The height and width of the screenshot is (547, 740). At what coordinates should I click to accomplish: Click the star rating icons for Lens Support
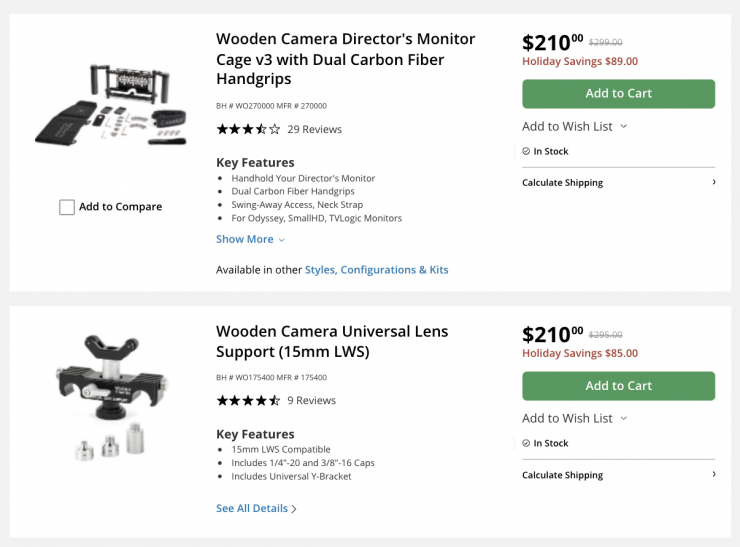(248, 401)
